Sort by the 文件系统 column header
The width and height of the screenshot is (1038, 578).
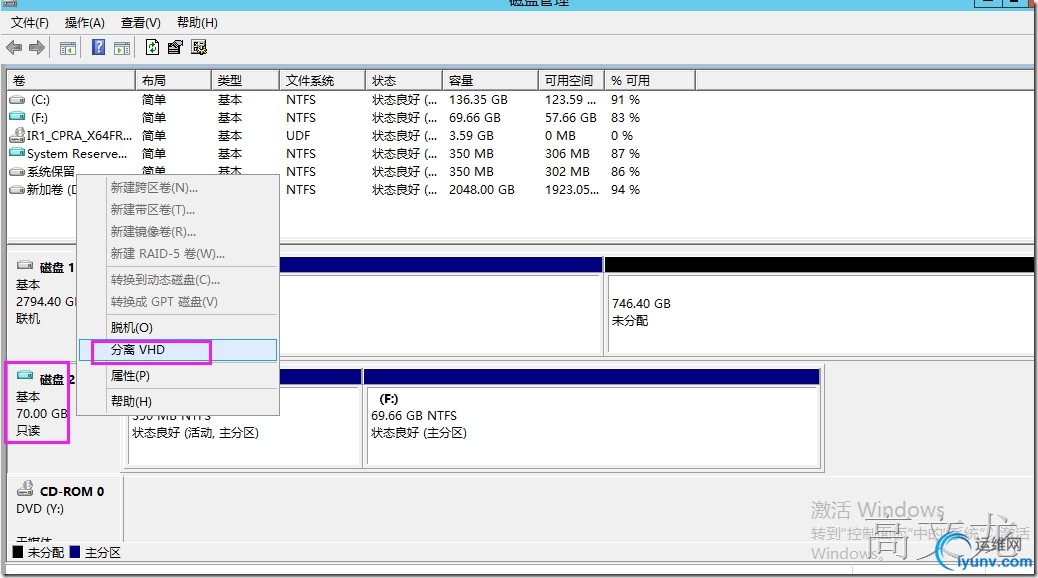pyautogui.click(x=322, y=80)
